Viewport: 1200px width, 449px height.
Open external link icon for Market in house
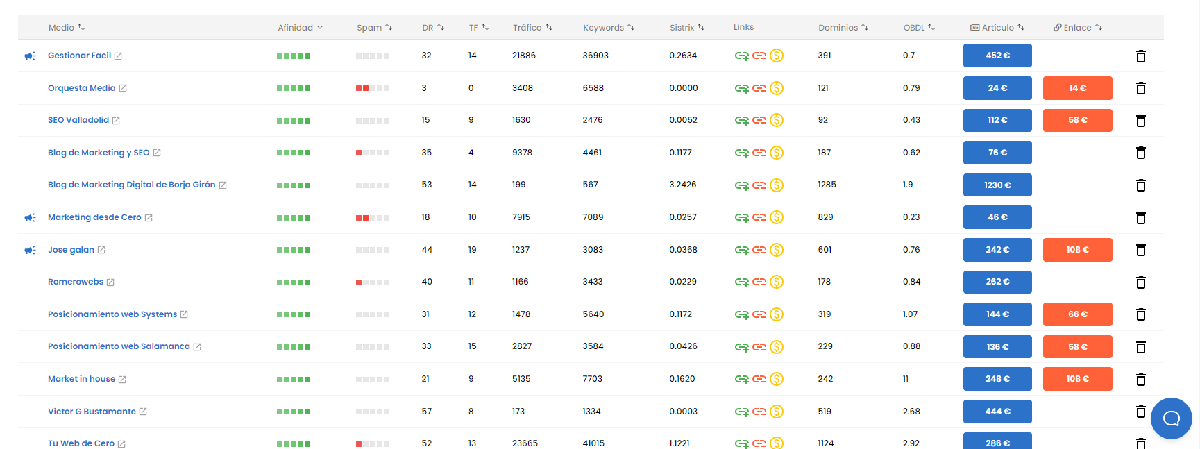point(123,379)
